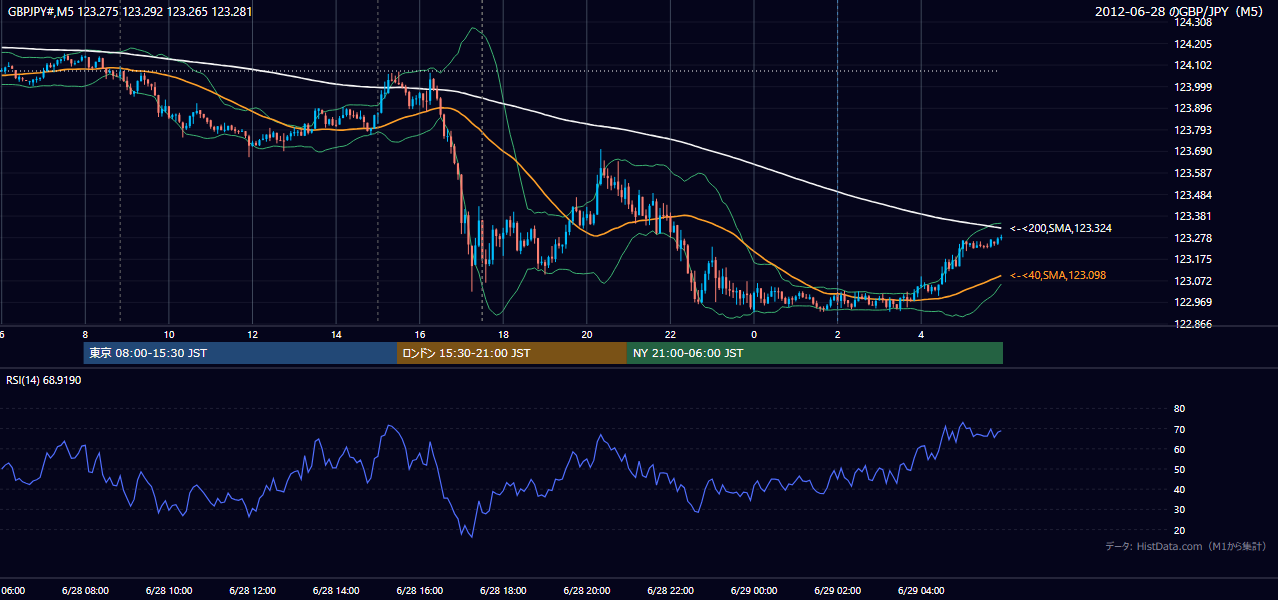Click the 6/28 22:00 time axis label
Viewport: 1278px width, 600px height.
[669, 590]
